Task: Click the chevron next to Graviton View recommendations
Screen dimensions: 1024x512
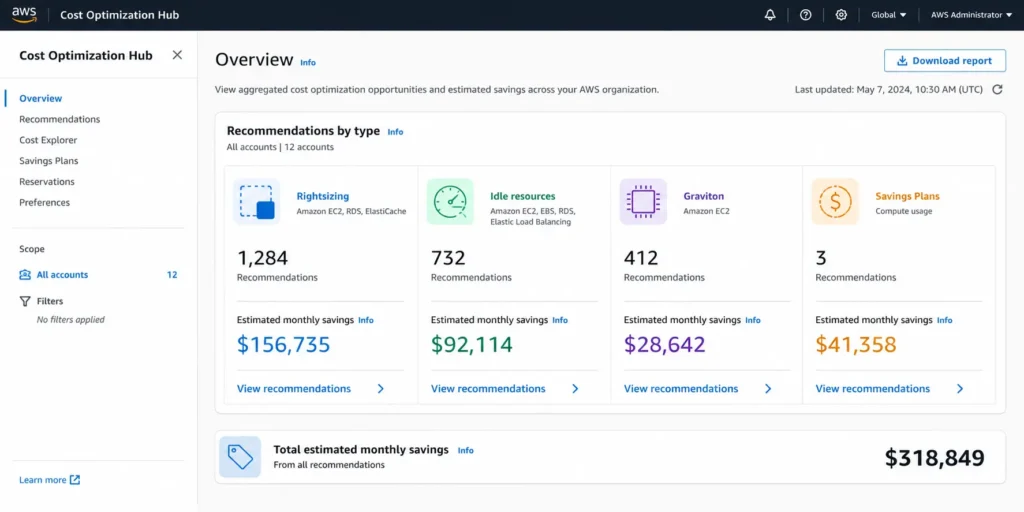Action: pos(768,389)
